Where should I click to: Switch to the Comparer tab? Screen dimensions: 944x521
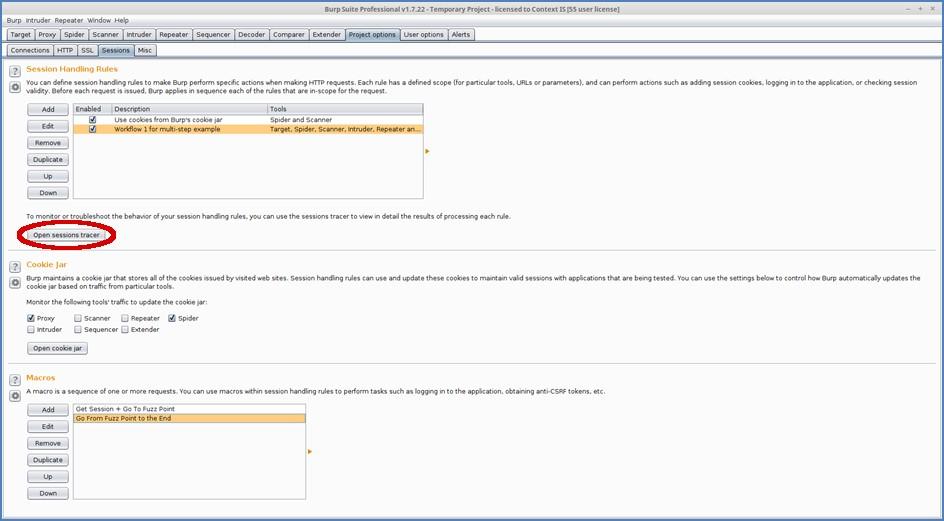(x=289, y=34)
